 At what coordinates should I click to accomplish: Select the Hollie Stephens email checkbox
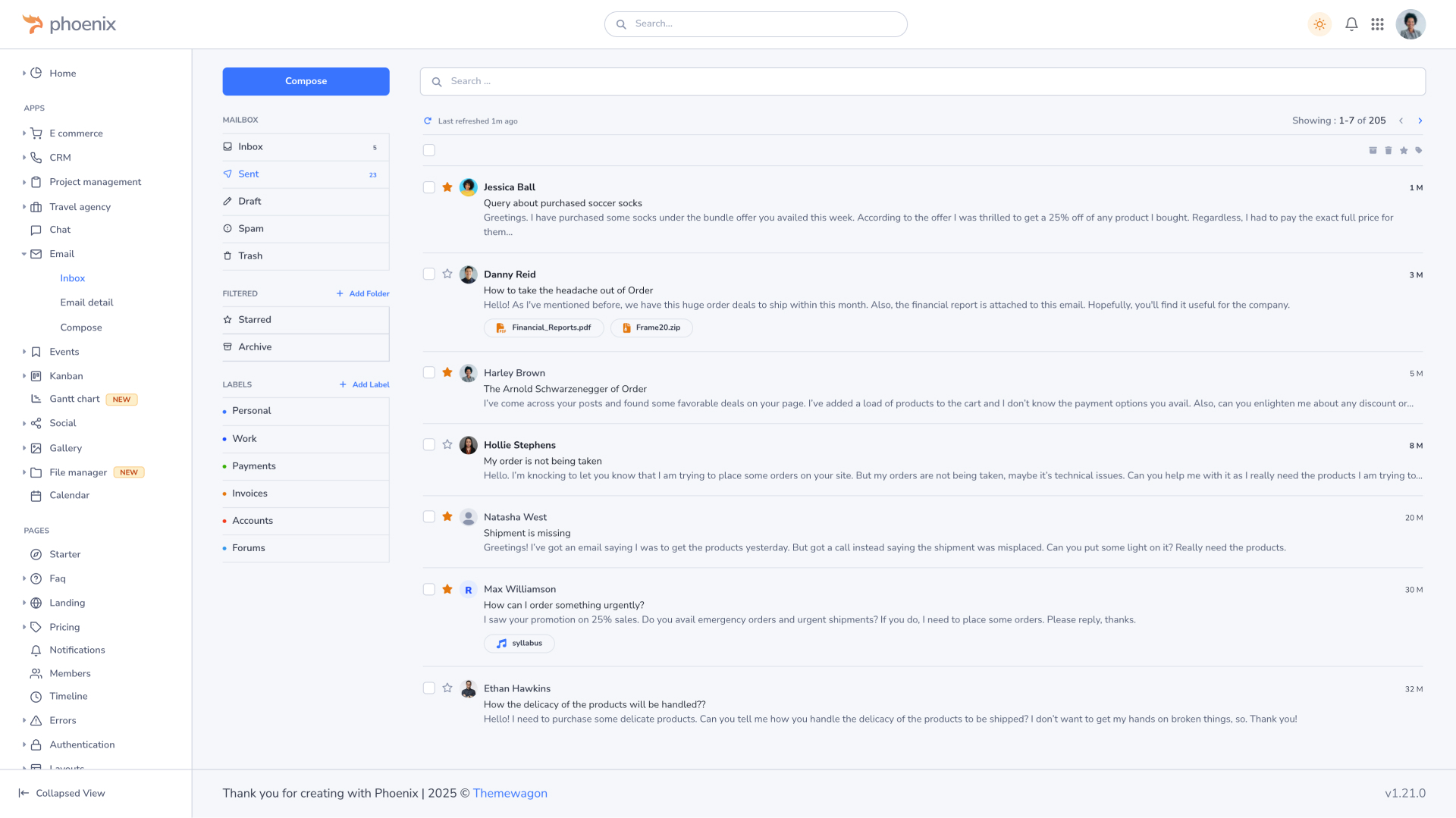click(x=429, y=445)
